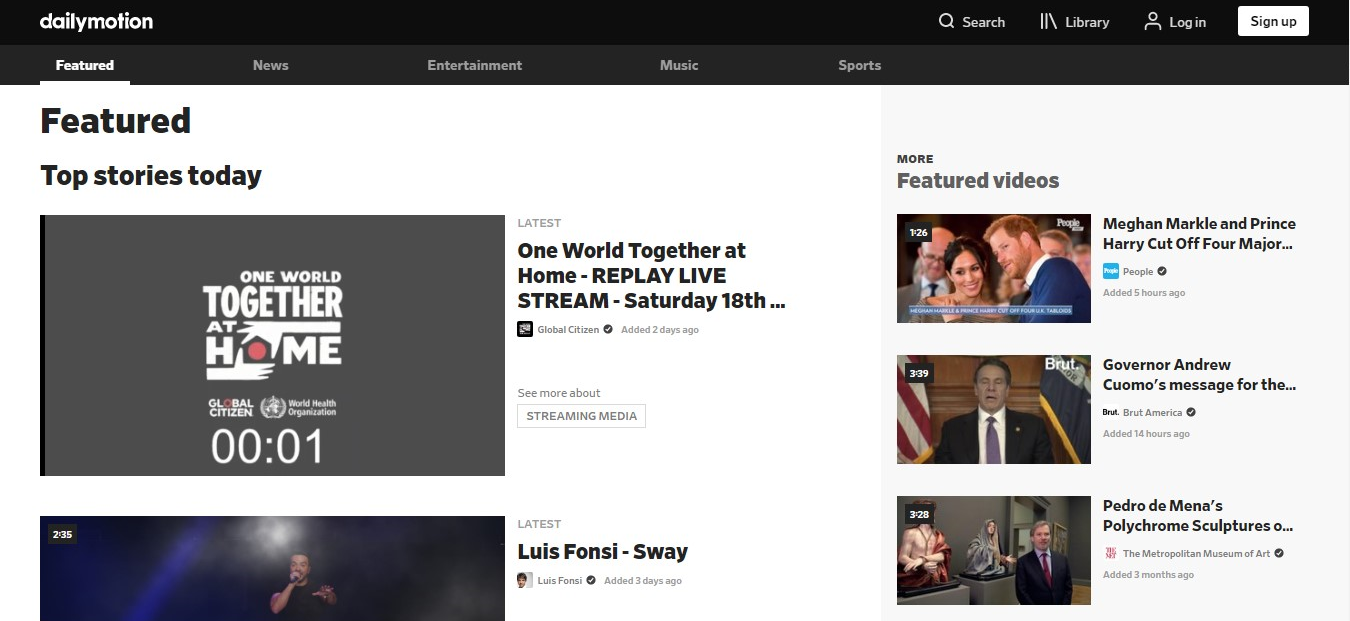1350x621 pixels.
Task: Open Pedro de Mena's Polychrome Sculptures title
Action: (1198, 516)
